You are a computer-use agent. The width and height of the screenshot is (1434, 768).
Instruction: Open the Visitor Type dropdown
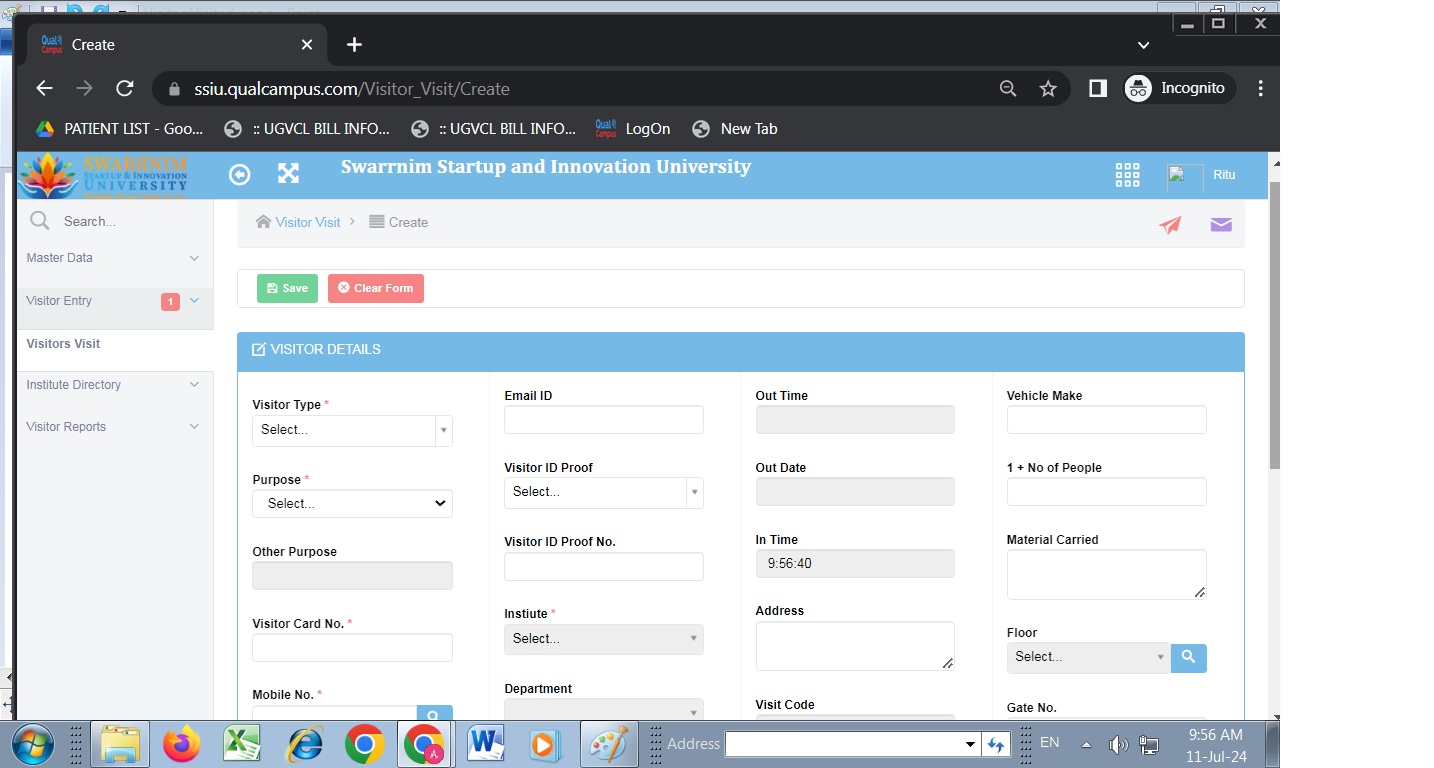tap(352, 430)
